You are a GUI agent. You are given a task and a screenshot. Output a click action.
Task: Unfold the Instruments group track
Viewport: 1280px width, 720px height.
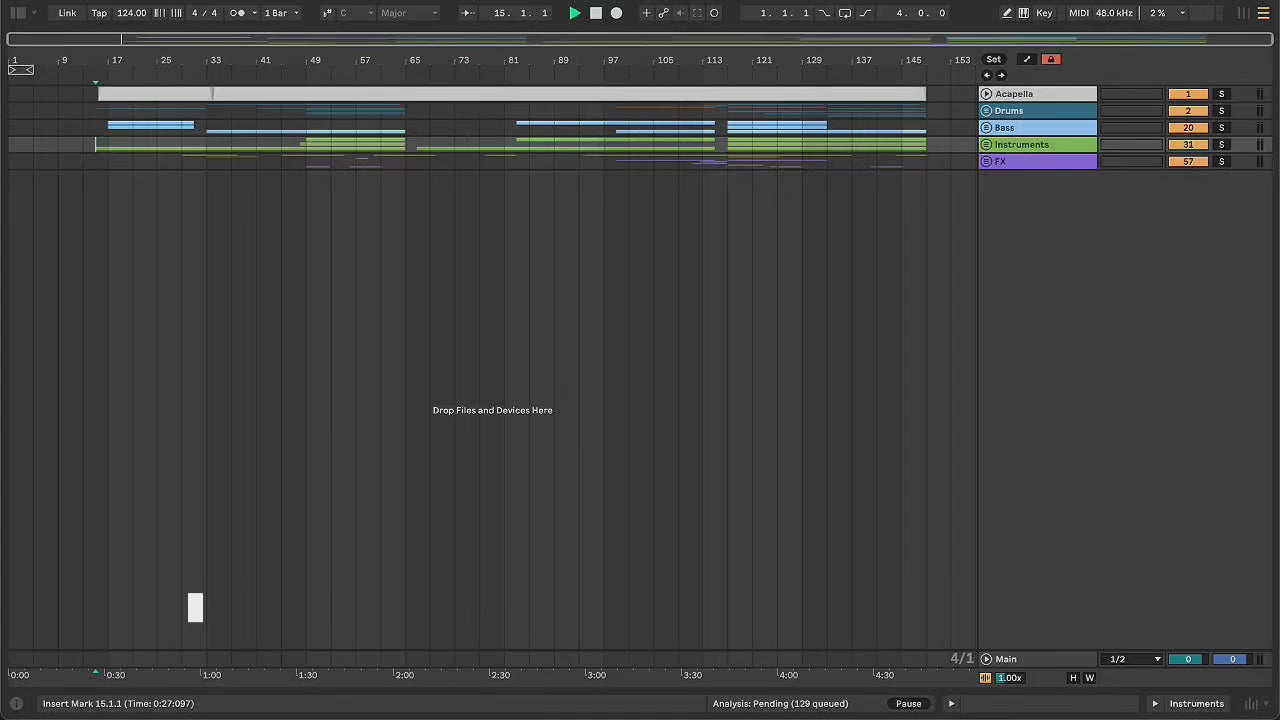coord(986,145)
